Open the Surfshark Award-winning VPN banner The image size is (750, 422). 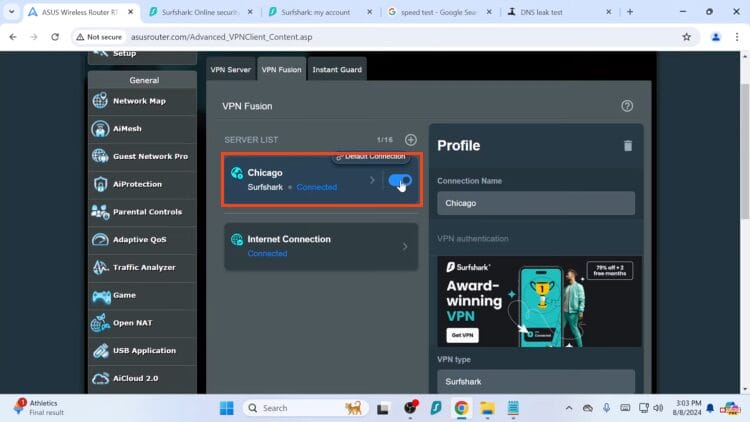point(539,301)
